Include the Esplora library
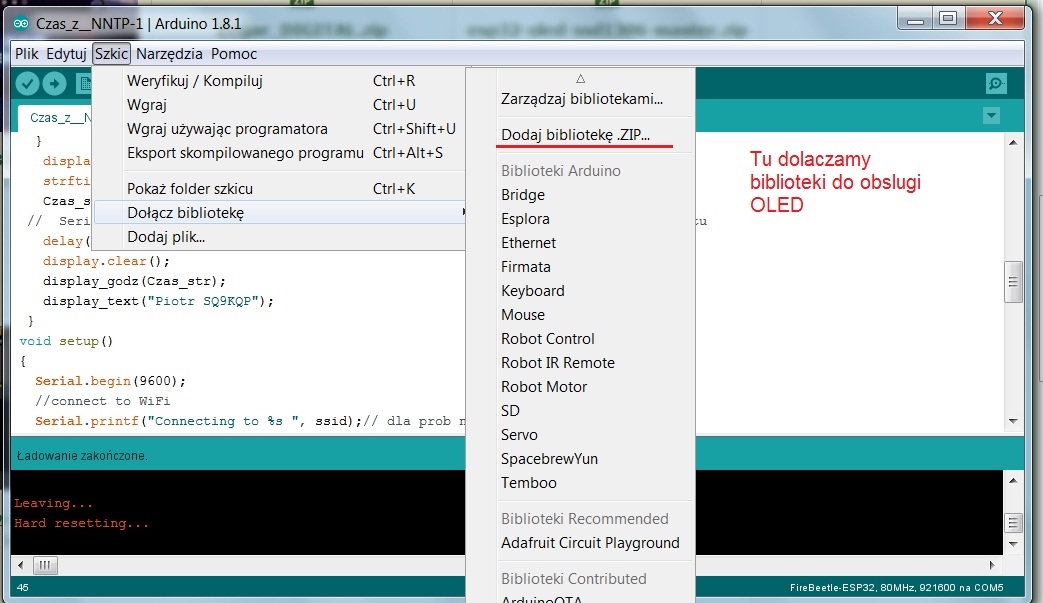 tap(581, 219)
